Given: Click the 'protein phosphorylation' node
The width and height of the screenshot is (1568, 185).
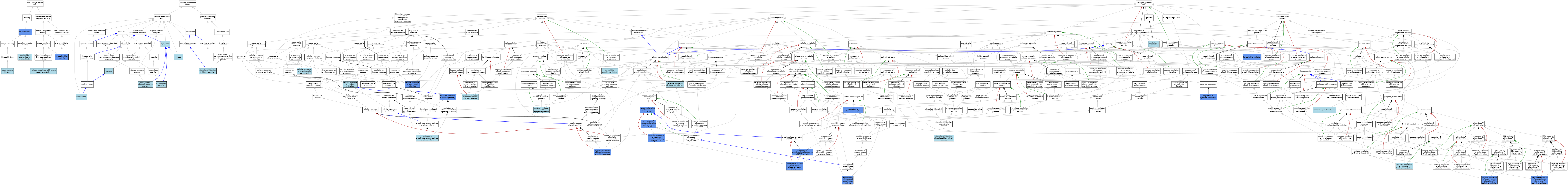Looking at the screenshot, I should (x=853, y=97).
